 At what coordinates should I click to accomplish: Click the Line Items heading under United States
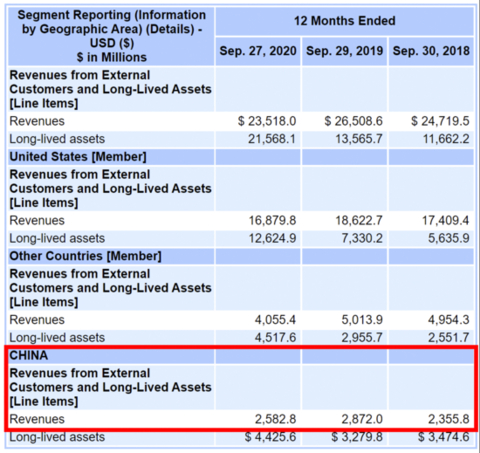click(110, 188)
